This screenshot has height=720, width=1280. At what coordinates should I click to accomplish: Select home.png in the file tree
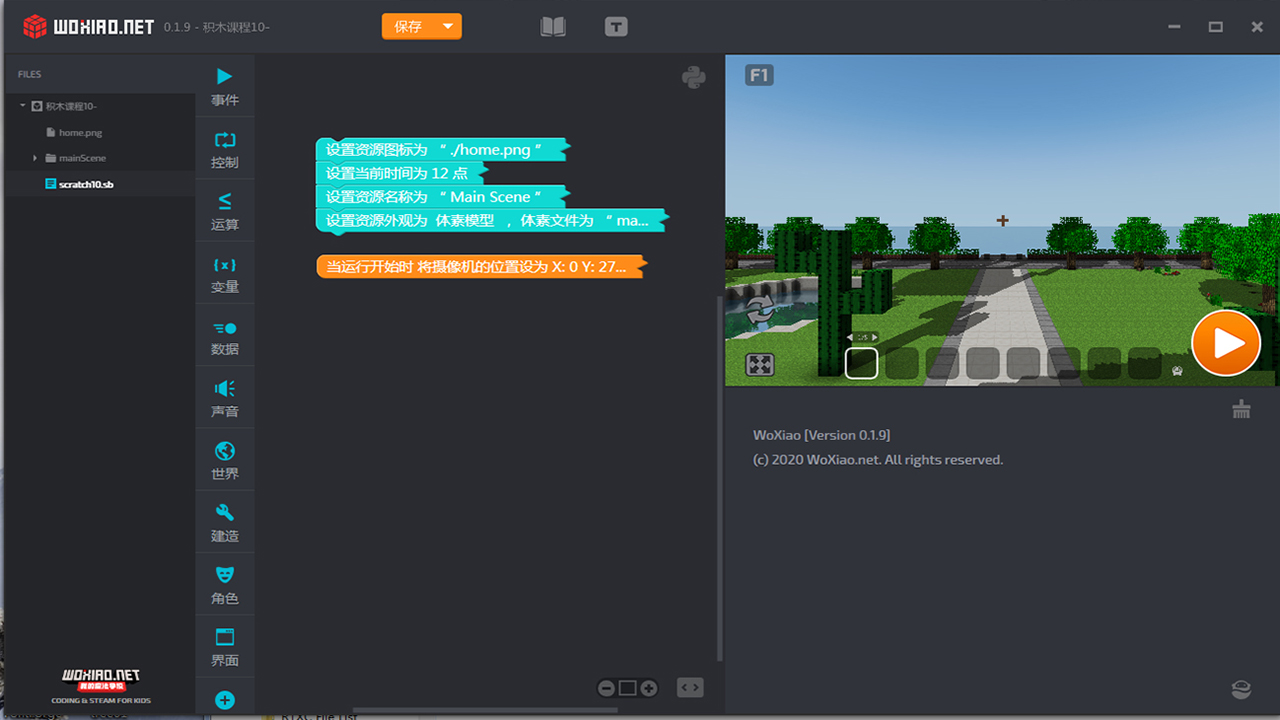tap(80, 132)
